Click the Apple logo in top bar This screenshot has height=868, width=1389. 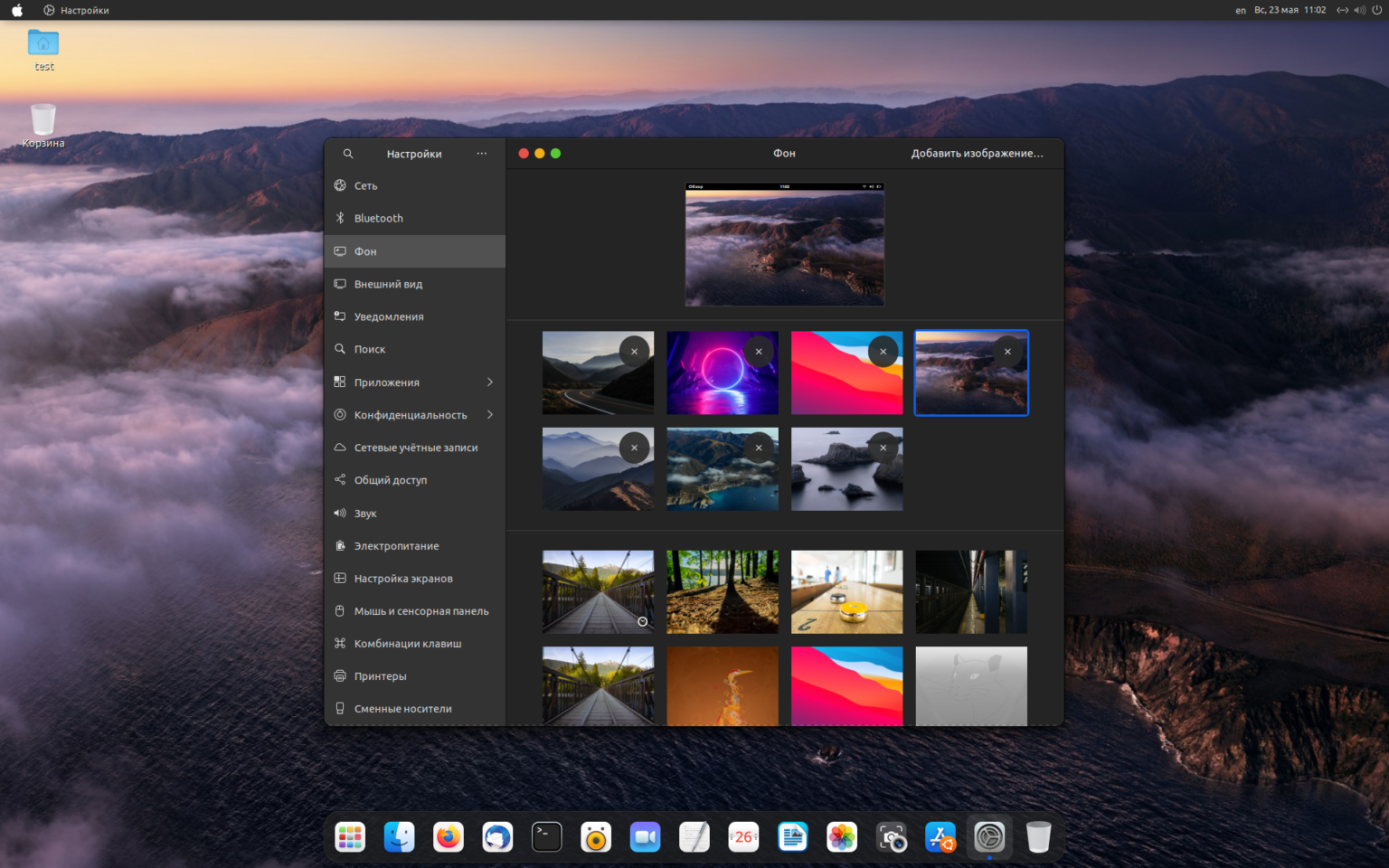17,10
